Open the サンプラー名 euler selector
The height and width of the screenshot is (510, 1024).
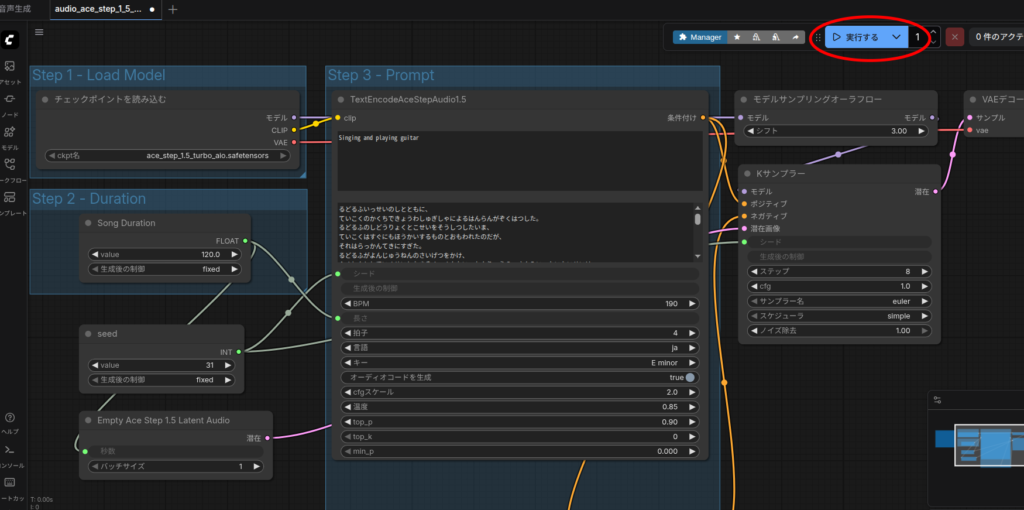click(840, 300)
